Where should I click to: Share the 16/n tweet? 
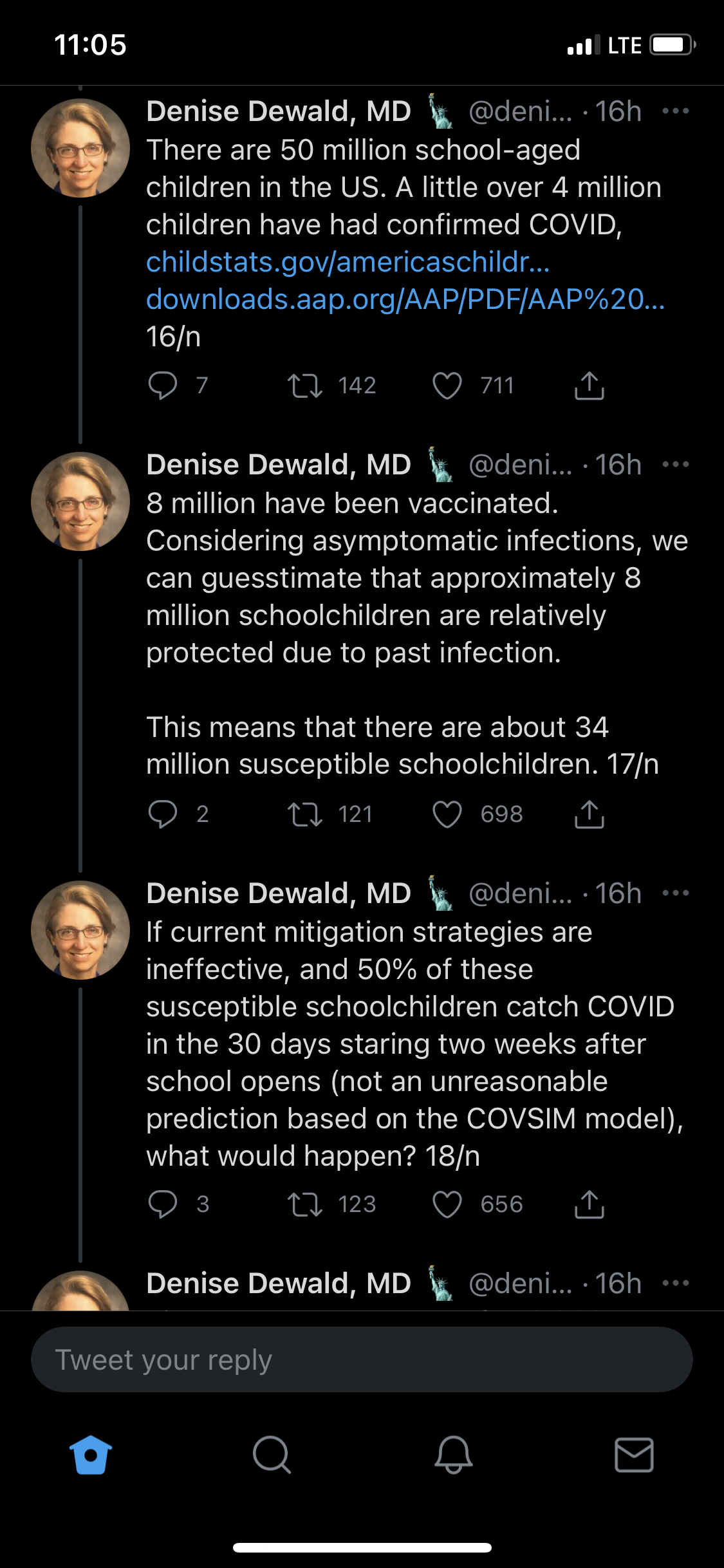[589, 386]
